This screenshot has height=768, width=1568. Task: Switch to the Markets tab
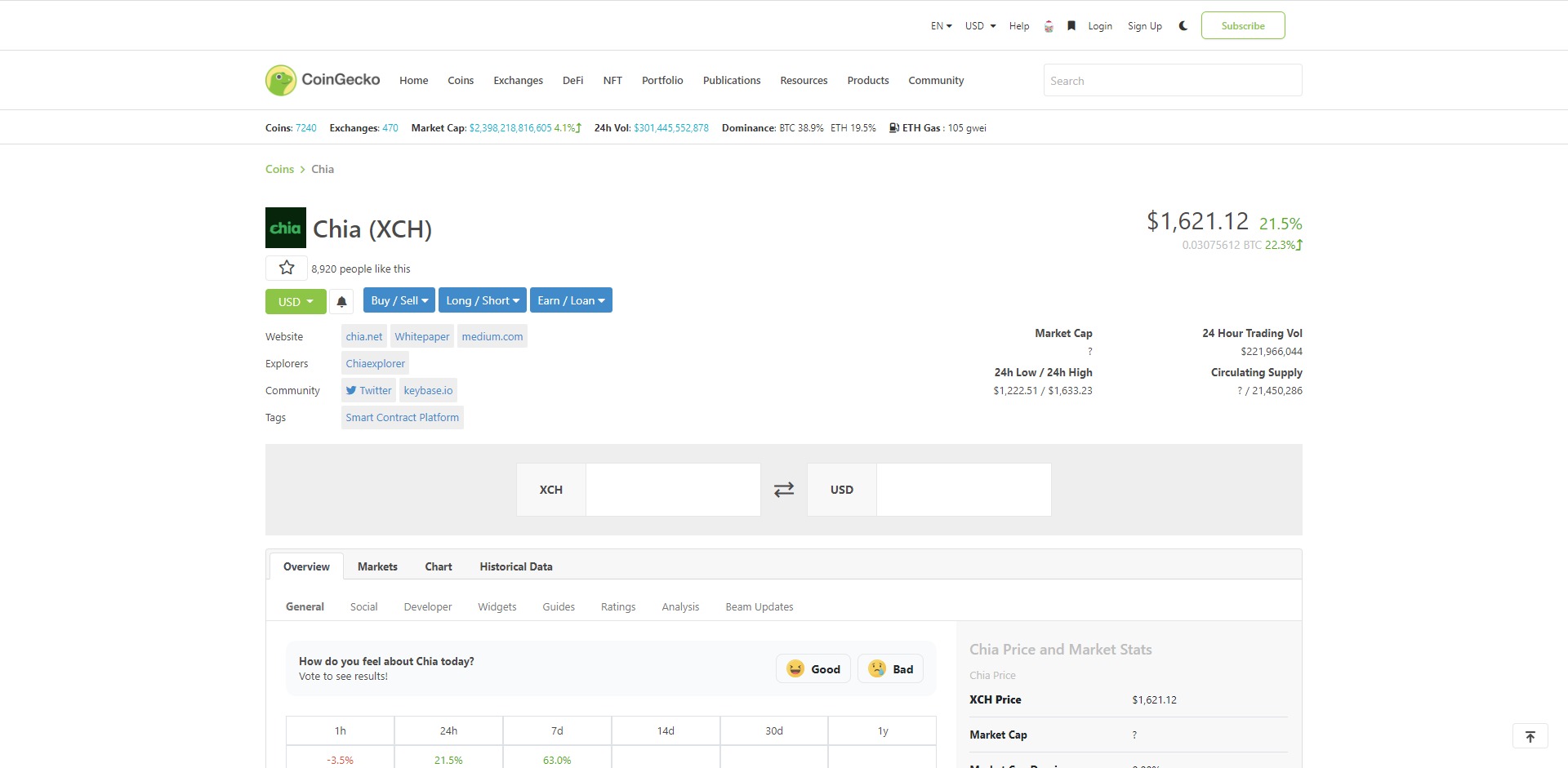pos(377,566)
